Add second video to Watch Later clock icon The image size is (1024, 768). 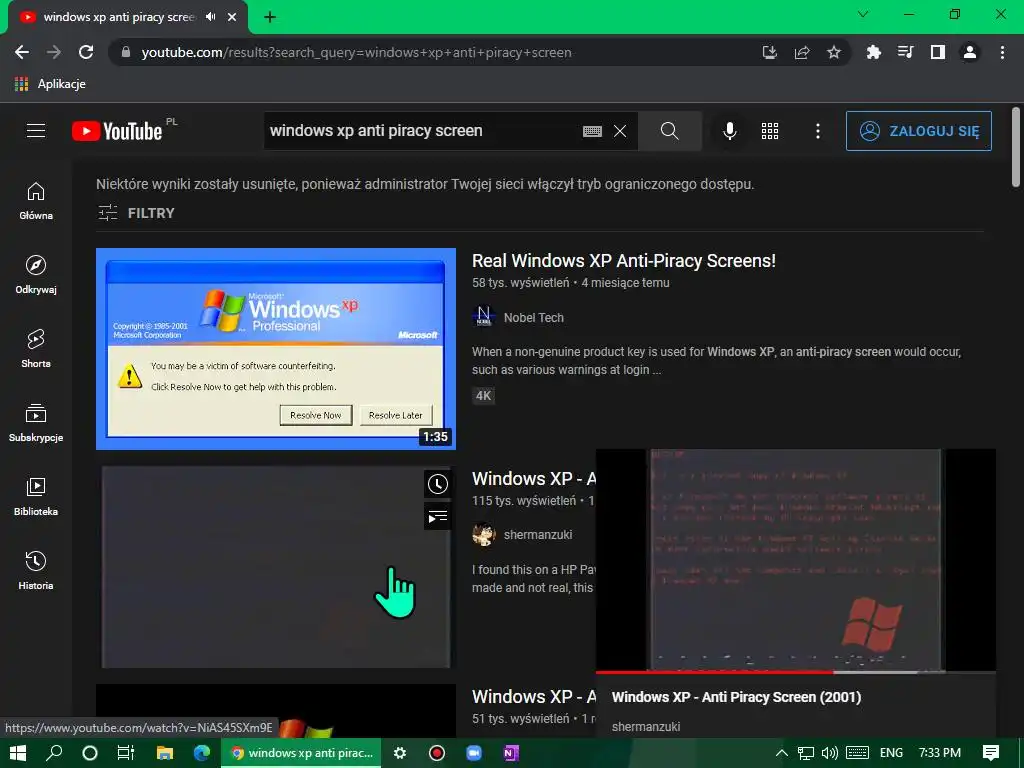(438, 484)
